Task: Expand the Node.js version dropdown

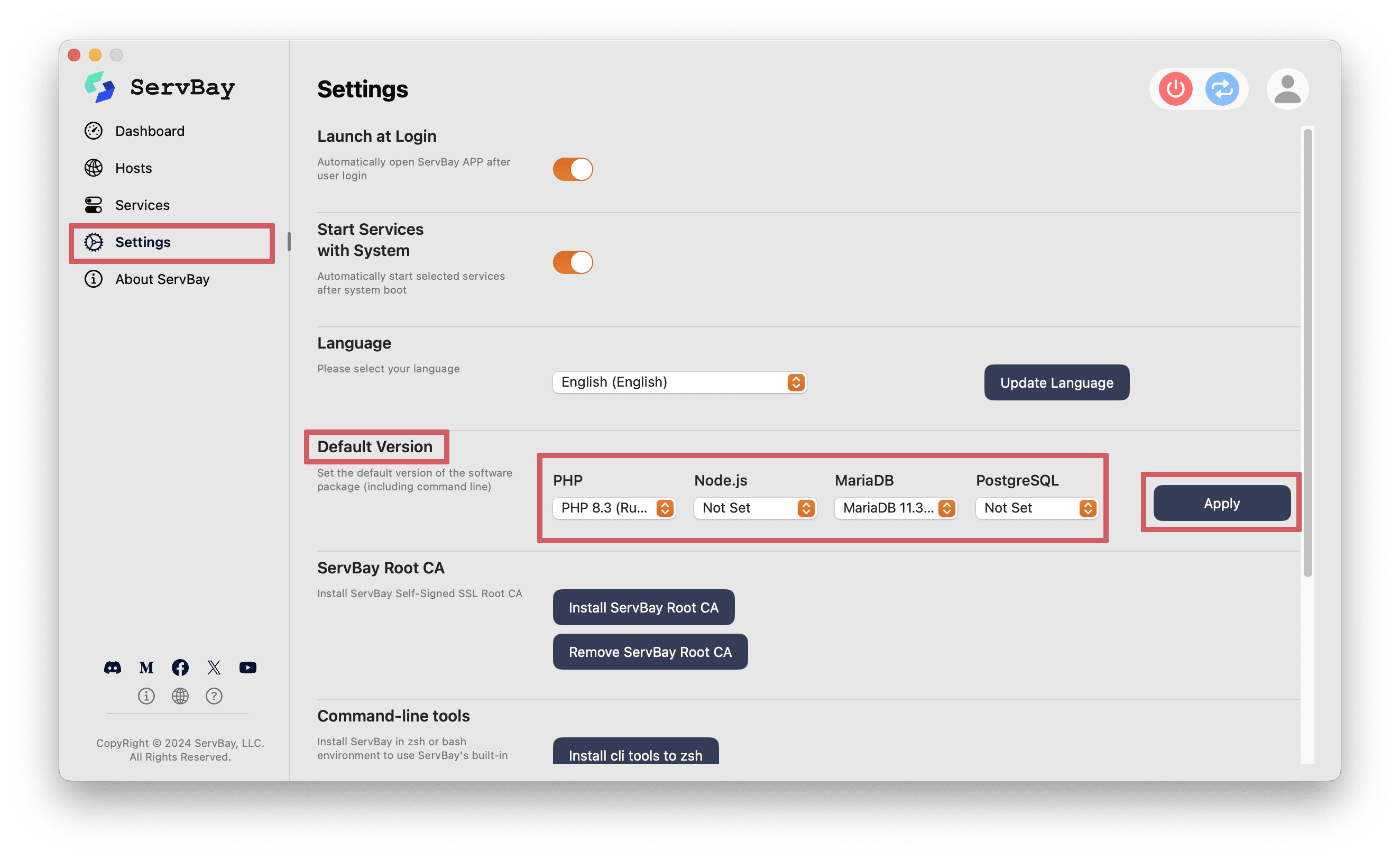Action: pyautogui.click(x=805, y=508)
